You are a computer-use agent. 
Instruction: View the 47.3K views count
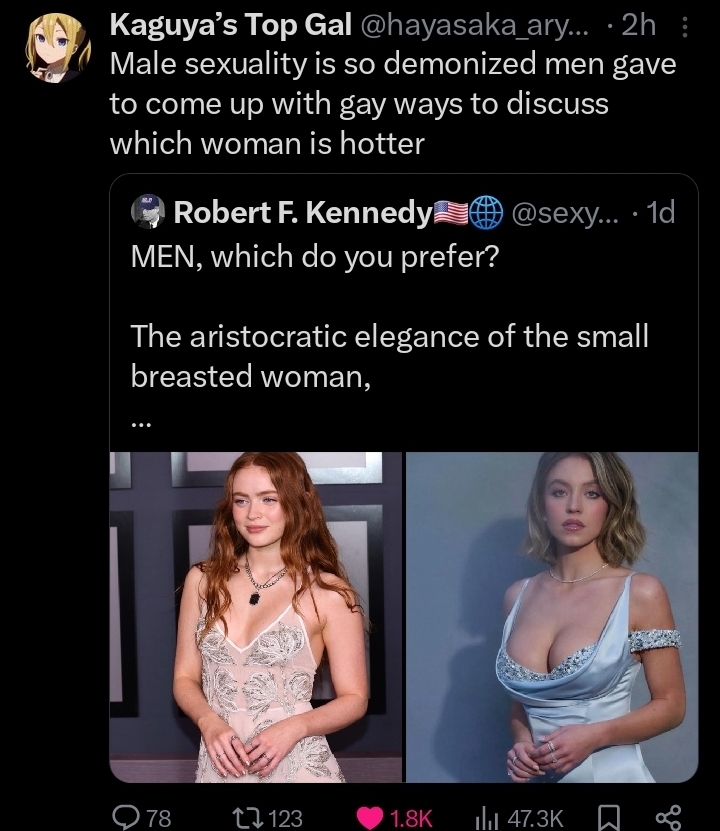(535, 818)
